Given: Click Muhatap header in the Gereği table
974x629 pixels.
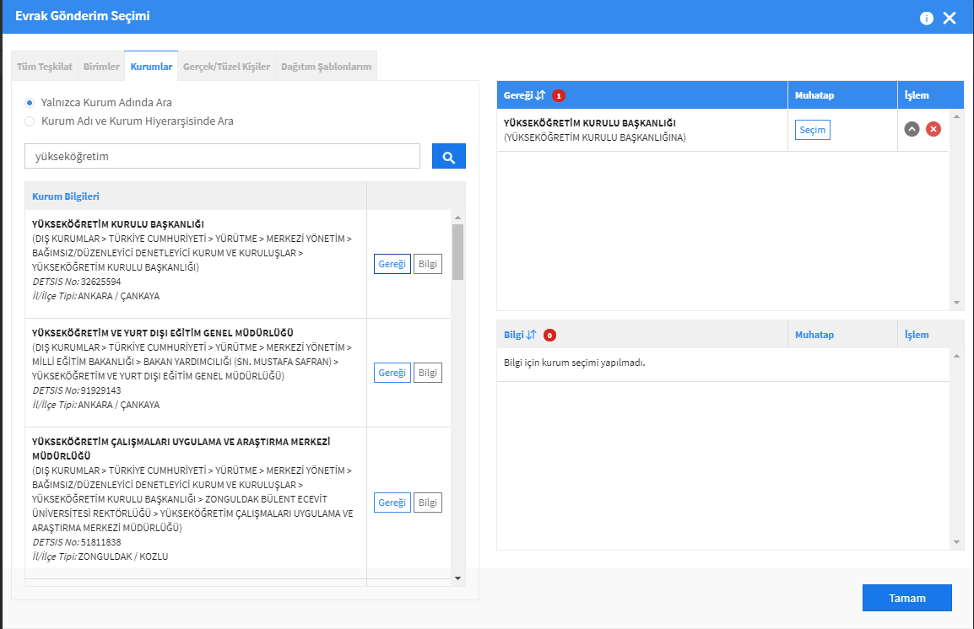Looking at the screenshot, I should [x=814, y=95].
